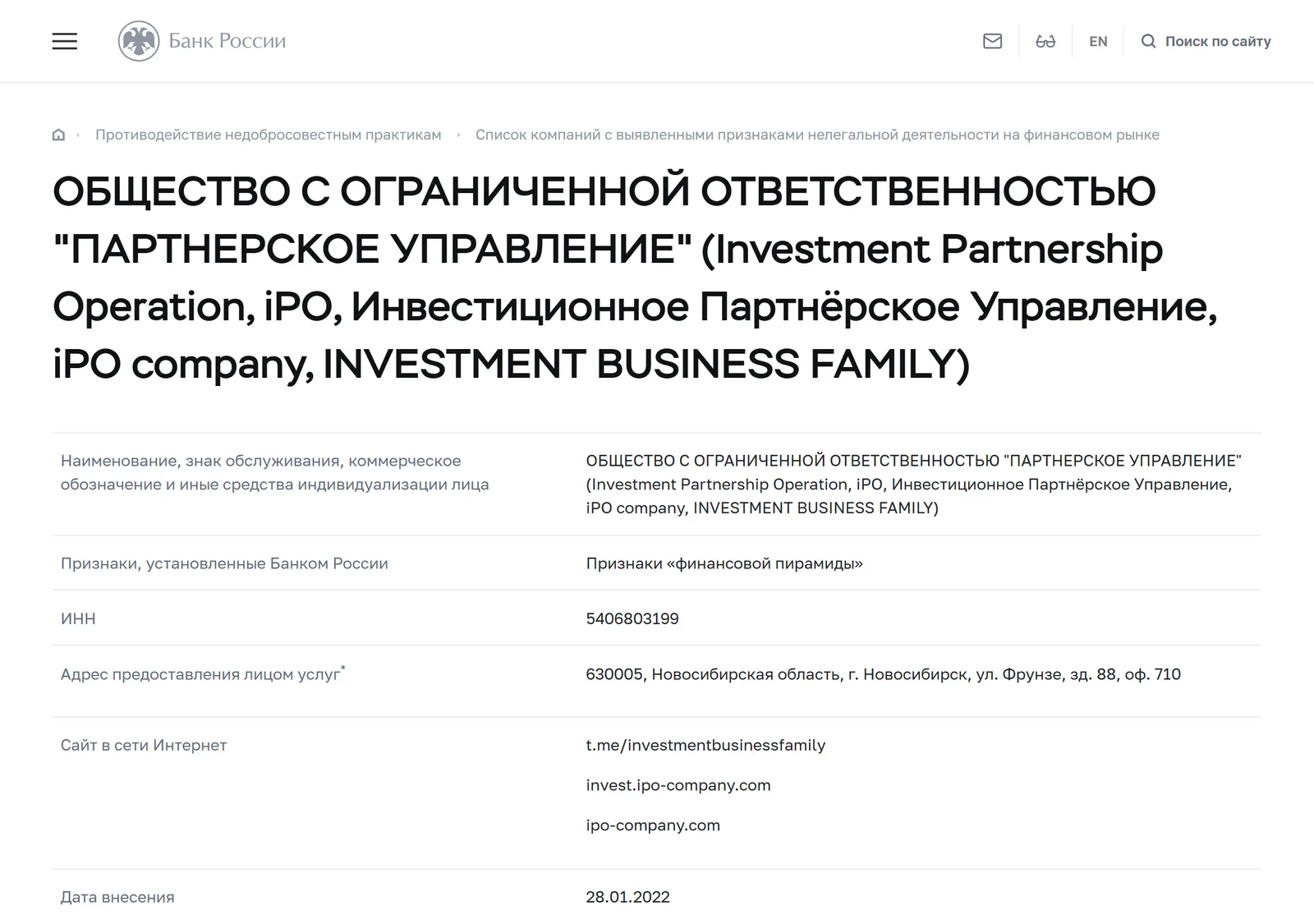Switch site language to EN
This screenshot has height=924, width=1314.
[1098, 41]
